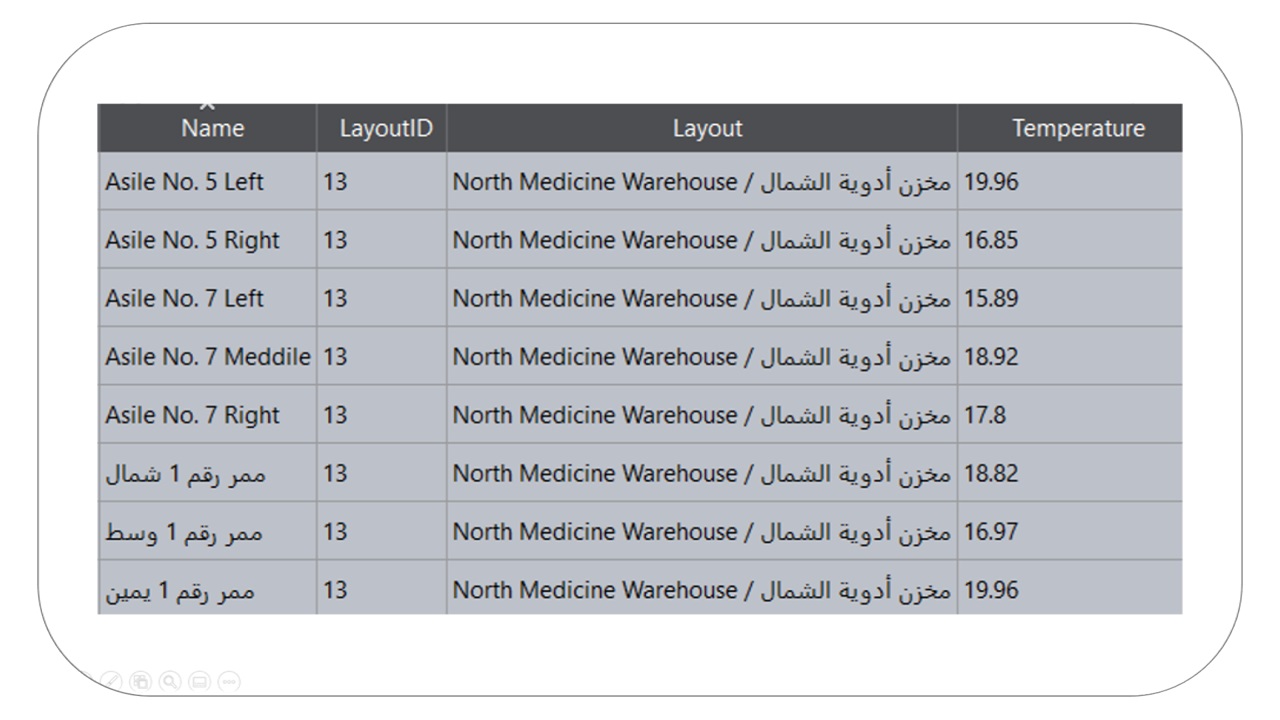This screenshot has width=1280, height=720.
Task: Click the magnifier zoom icon
Action: [170, 681]
